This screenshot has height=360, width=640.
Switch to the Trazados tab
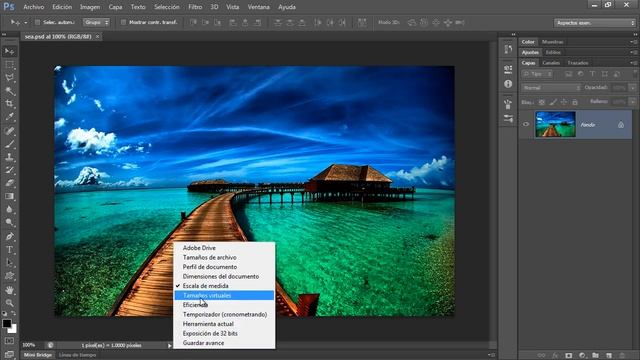pyautogui.click(x=578, y=63)
